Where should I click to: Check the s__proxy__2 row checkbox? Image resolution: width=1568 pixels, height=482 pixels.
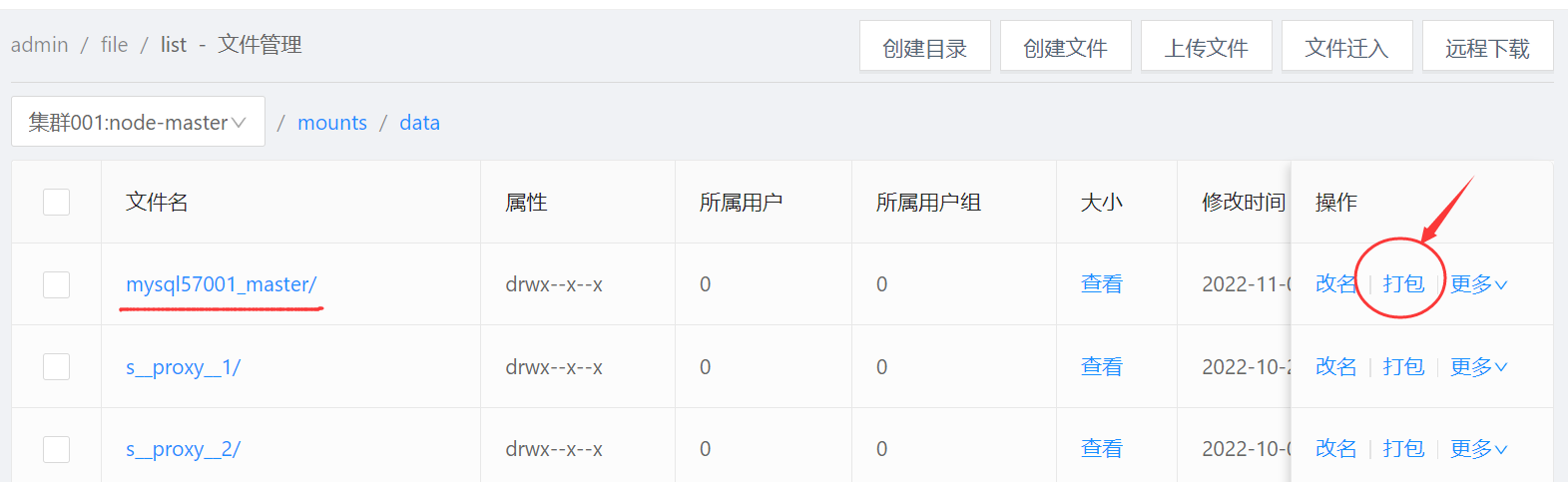57,449
